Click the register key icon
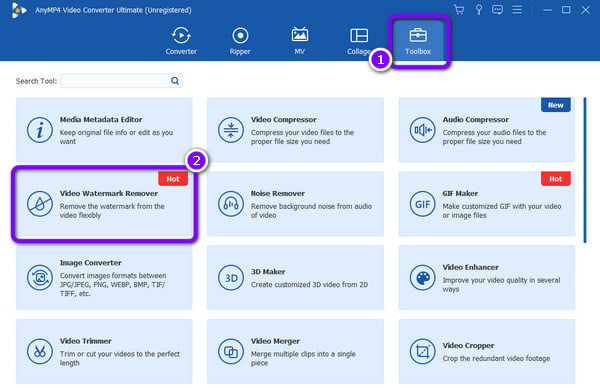This screenshot has width=600, height=388. tap(478, 10)
